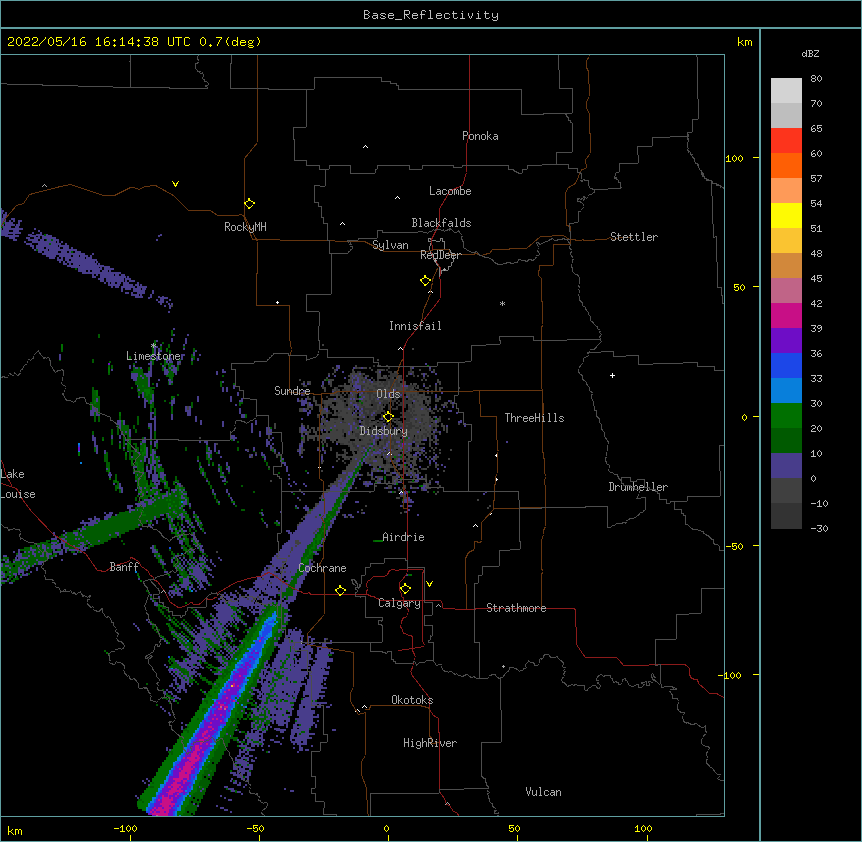Click the vertical axis -100 tick label
862x842 pixels.
(731, 675)
